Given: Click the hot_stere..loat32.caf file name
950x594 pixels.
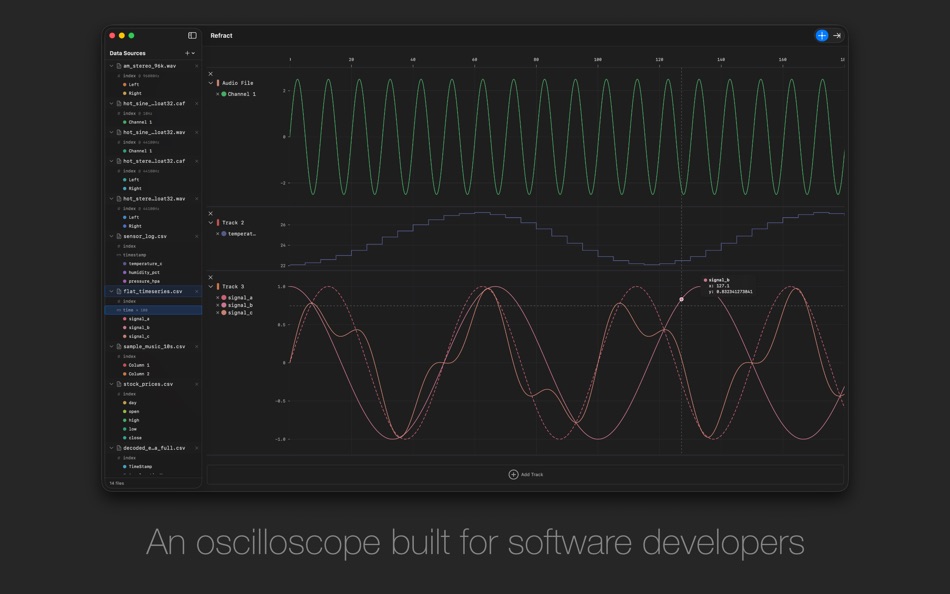Looking at the screenshot, I should coord(154,161).
